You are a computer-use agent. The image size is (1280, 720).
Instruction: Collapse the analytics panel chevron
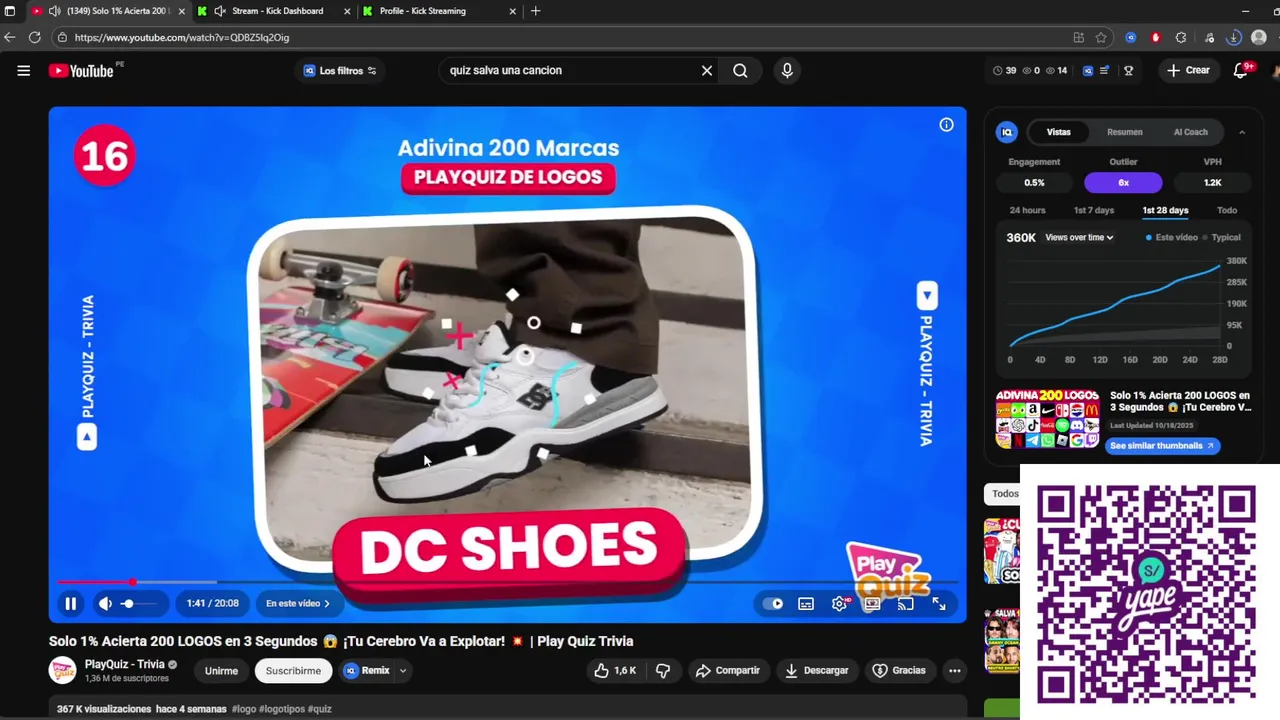(1242, 132)
